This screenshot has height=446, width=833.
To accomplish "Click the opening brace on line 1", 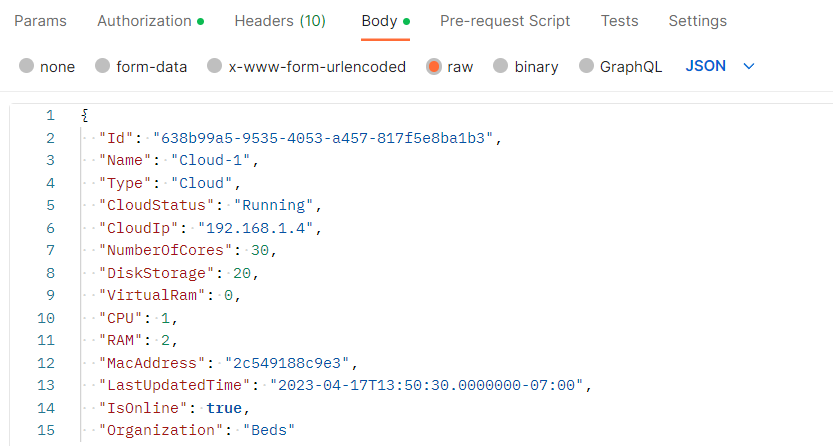I will pyautogui.click(x=84, y=115).
